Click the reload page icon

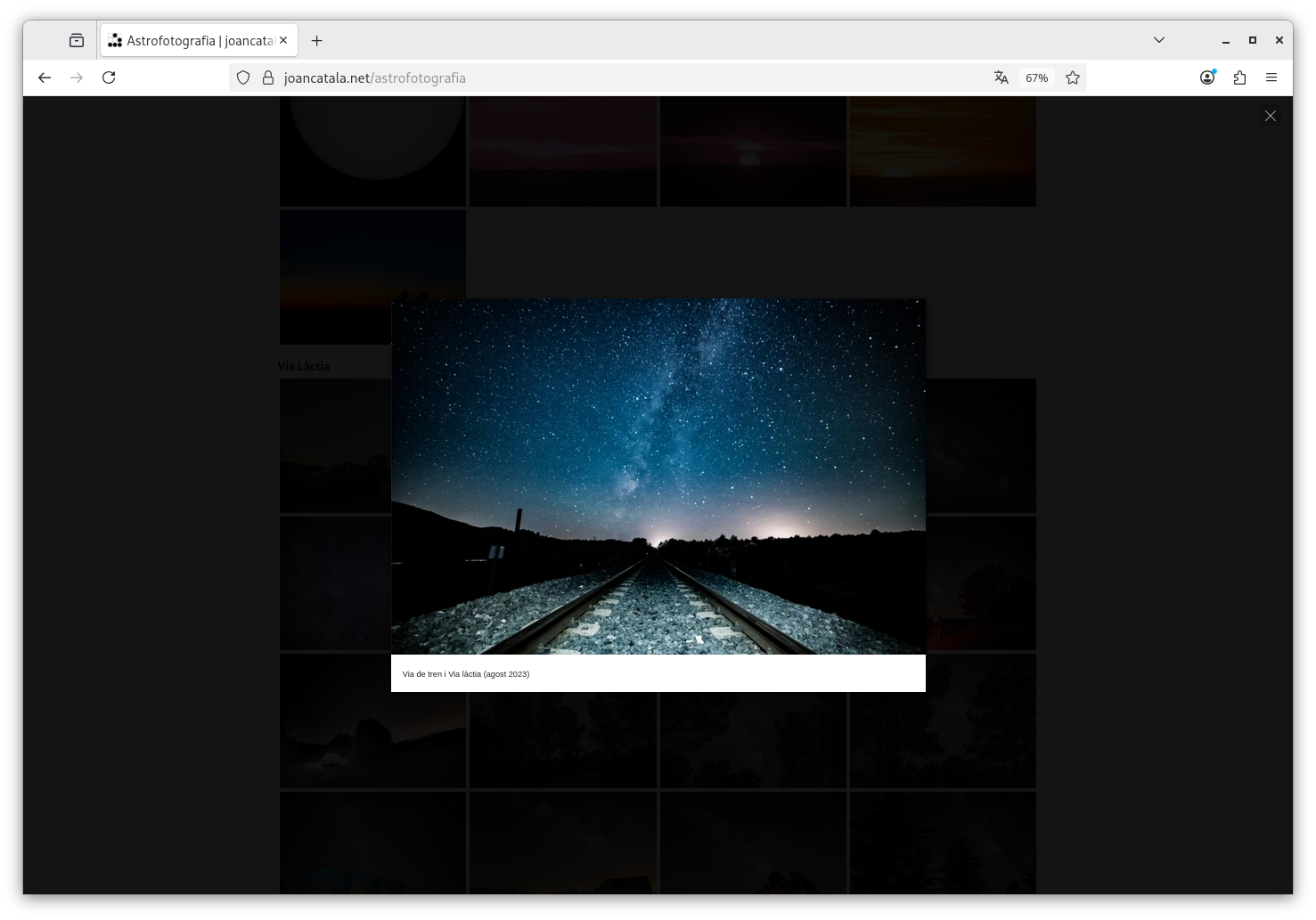coord(109,77)
